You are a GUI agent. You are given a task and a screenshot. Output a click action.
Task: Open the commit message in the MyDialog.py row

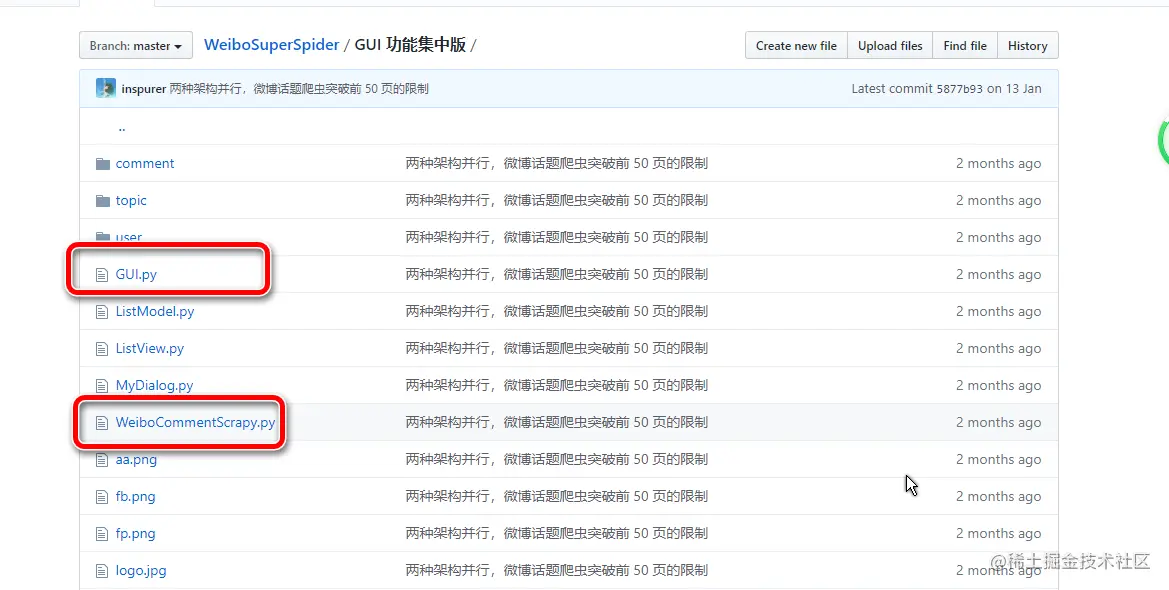557,386
